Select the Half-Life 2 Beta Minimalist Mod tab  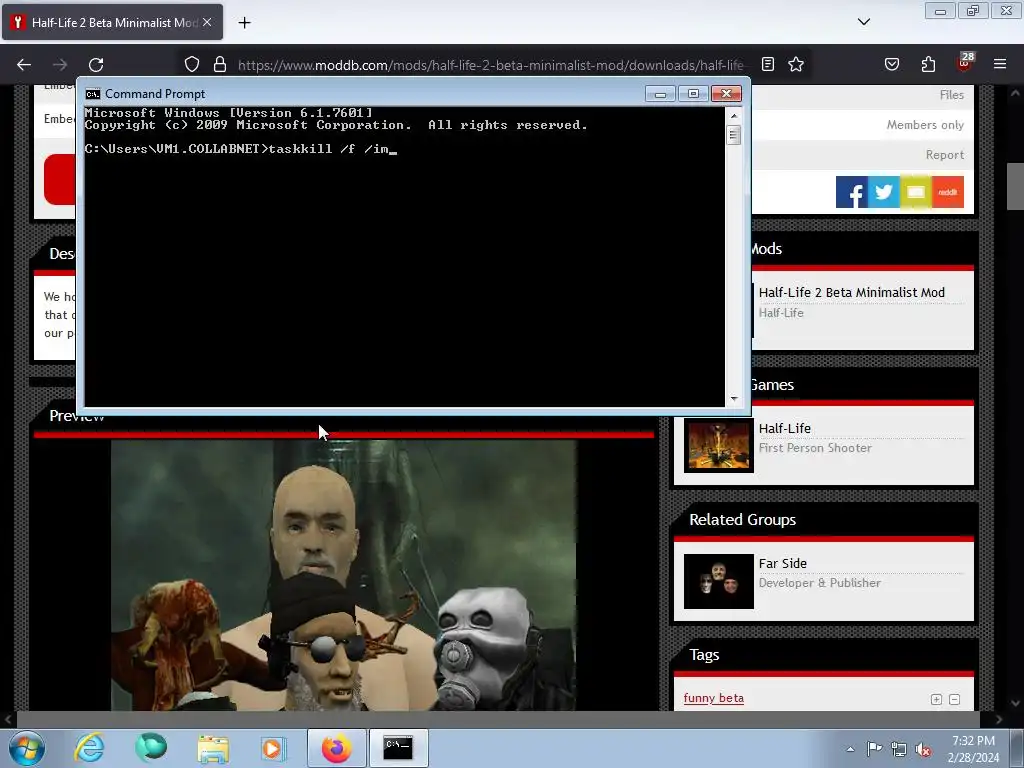point(112,22)
